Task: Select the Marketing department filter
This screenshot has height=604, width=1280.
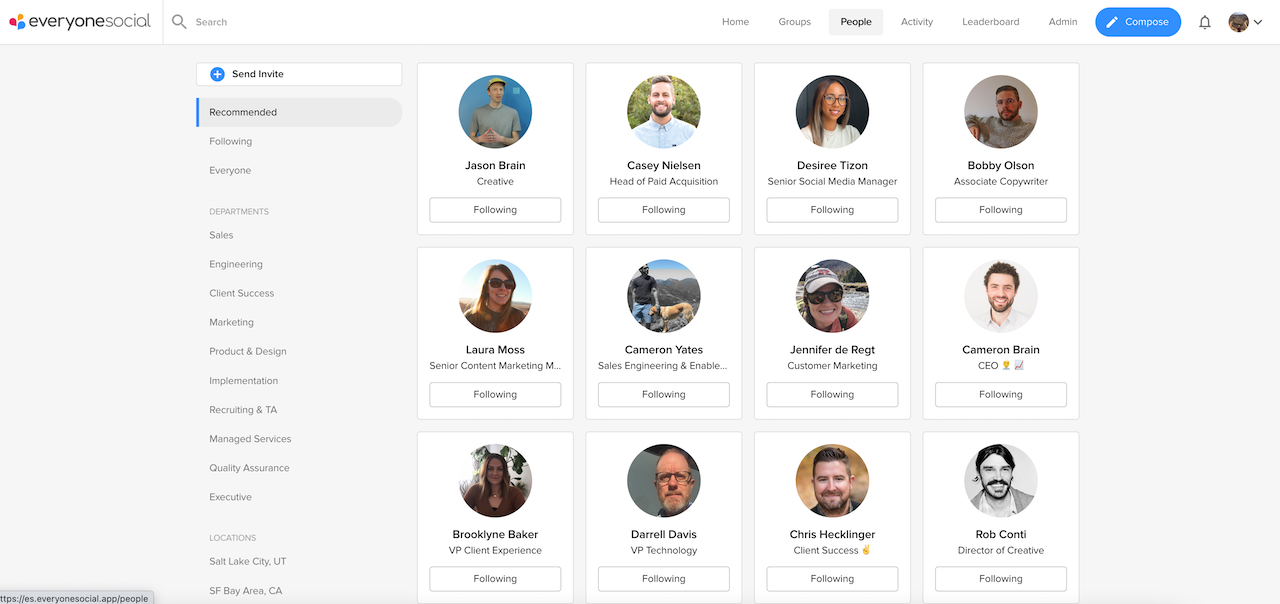Action: [231, 322]
